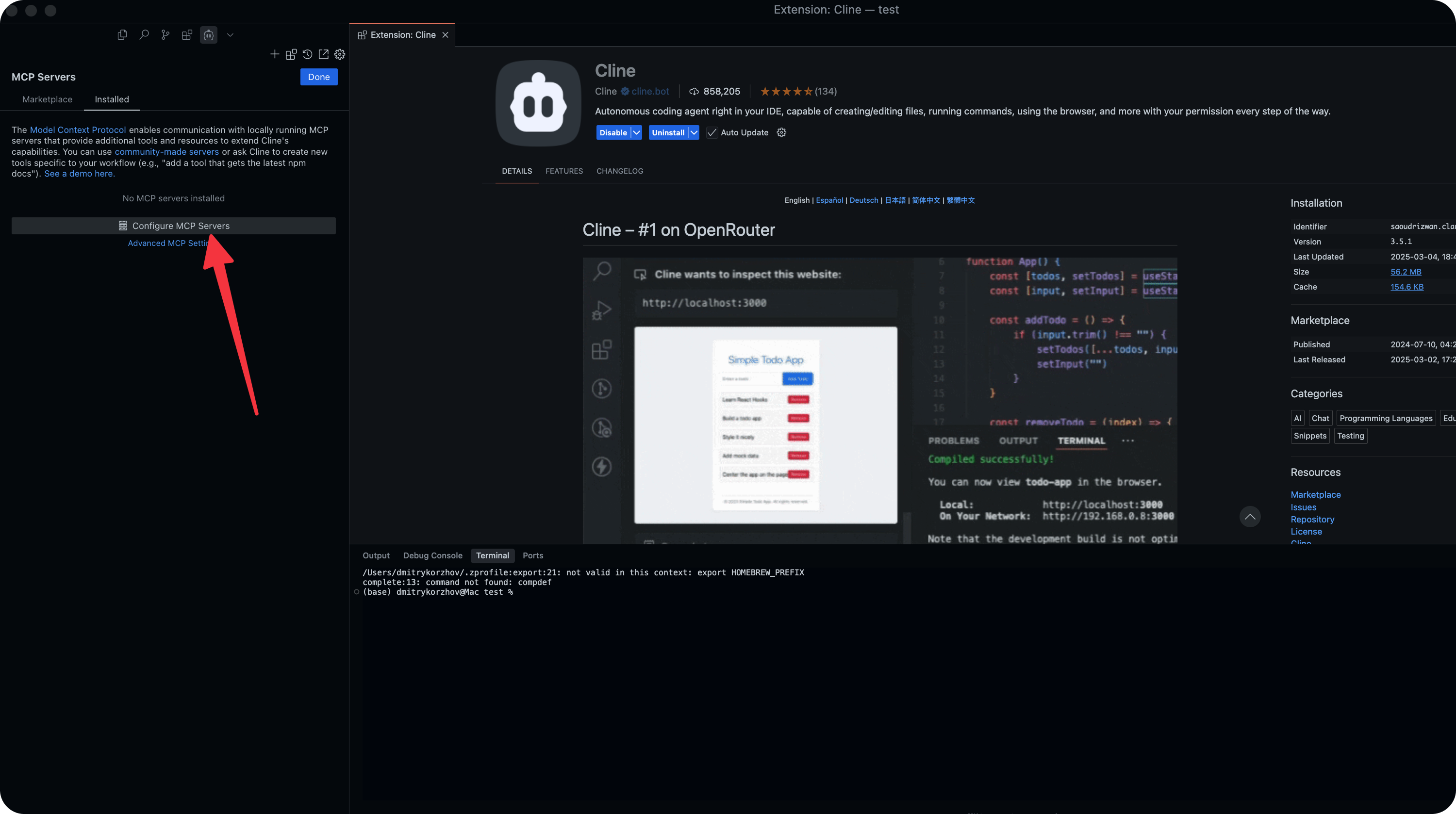Switch to the Marketplace tab
1456x814 pixels.
point(48,99)
